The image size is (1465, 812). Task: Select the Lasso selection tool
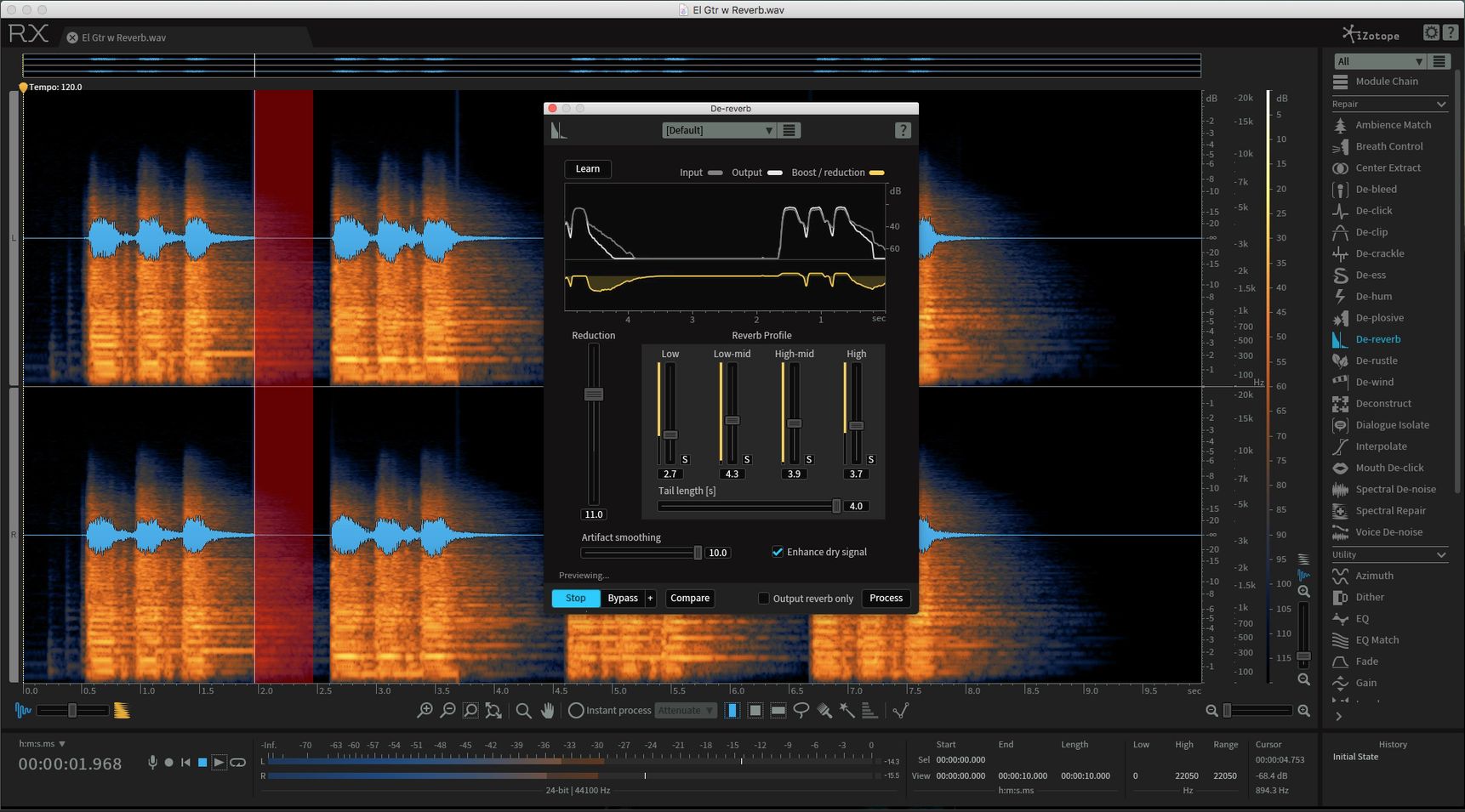pyautogui.click(x=801, y=710)
